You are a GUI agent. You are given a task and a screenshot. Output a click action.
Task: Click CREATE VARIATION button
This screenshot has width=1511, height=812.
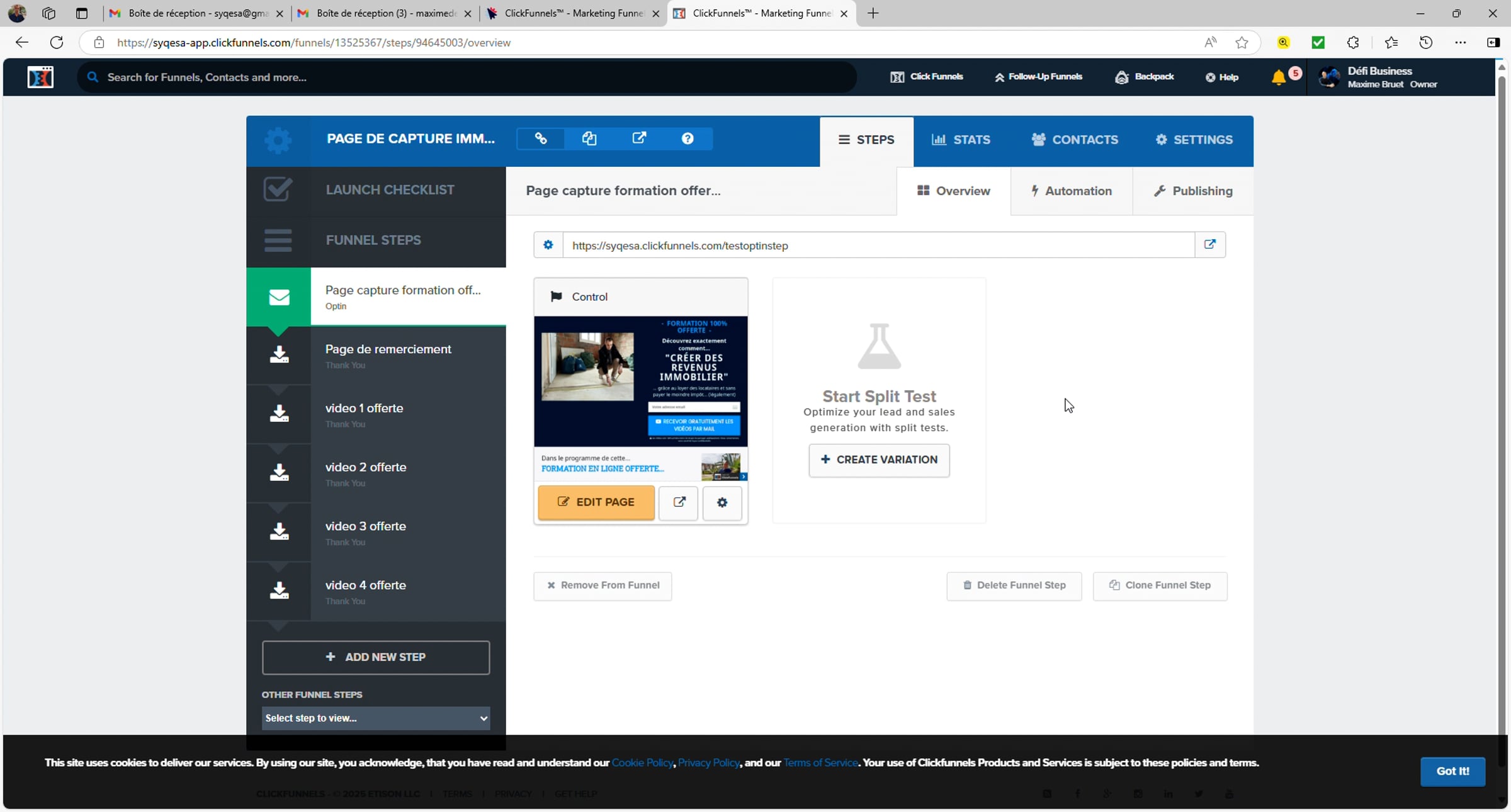click(x=879, y=460)
